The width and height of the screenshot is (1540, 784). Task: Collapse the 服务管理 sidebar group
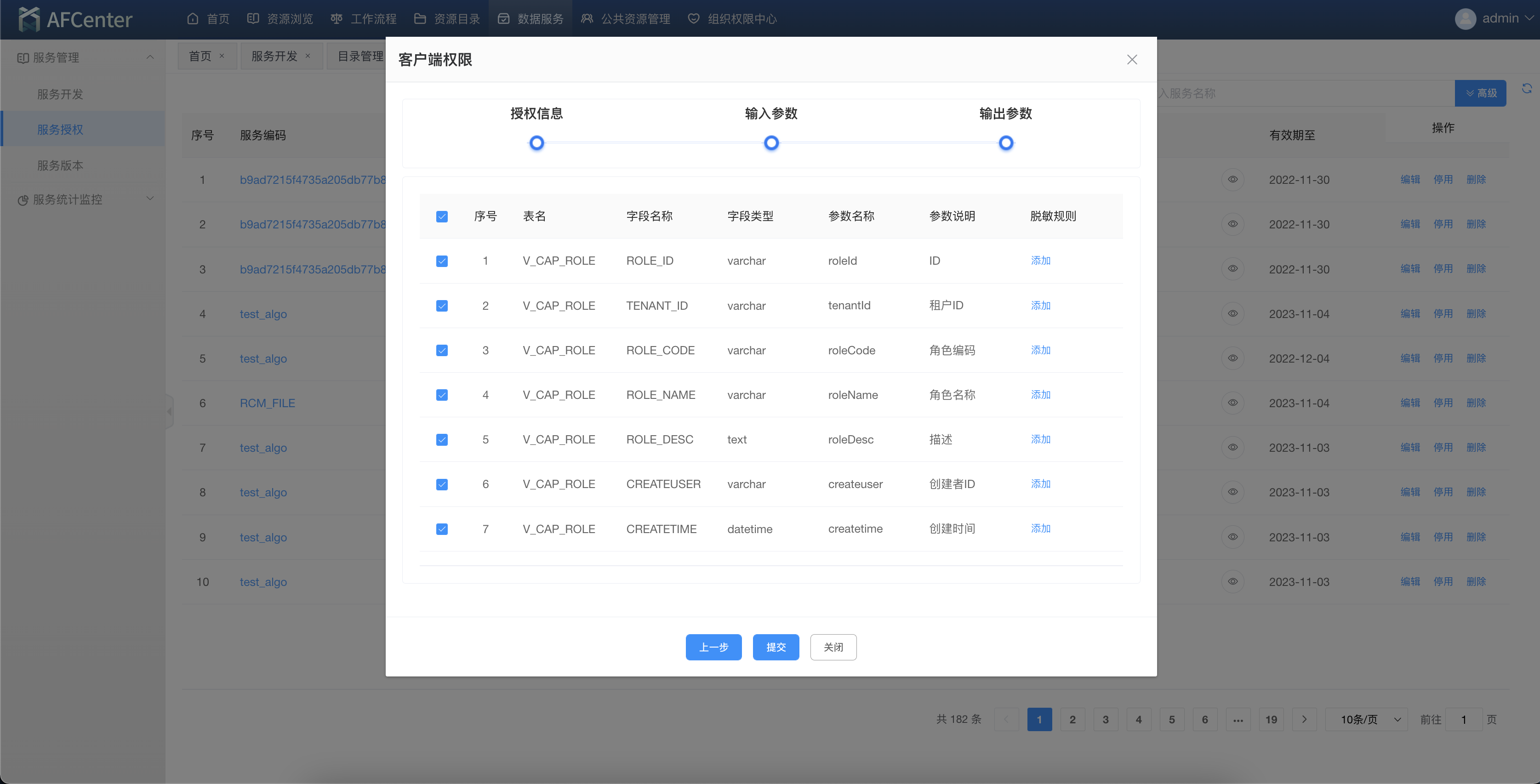pyautogui.click(x=150, y=57)
